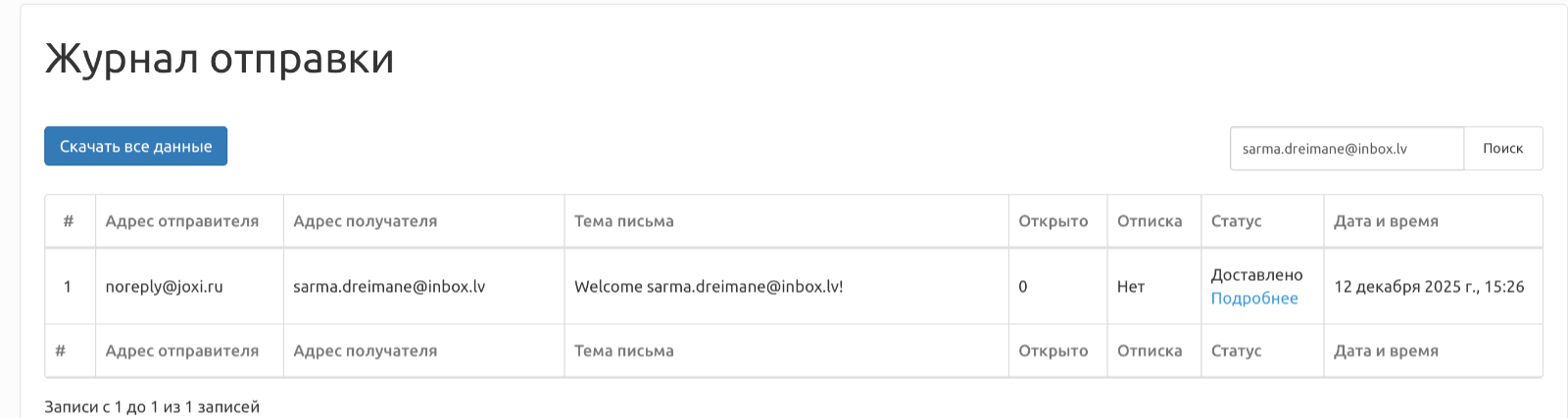Click the "Отписка" header column
Image resolution: width=1568 pixels, height=418 pixels.
(1150, 221)
